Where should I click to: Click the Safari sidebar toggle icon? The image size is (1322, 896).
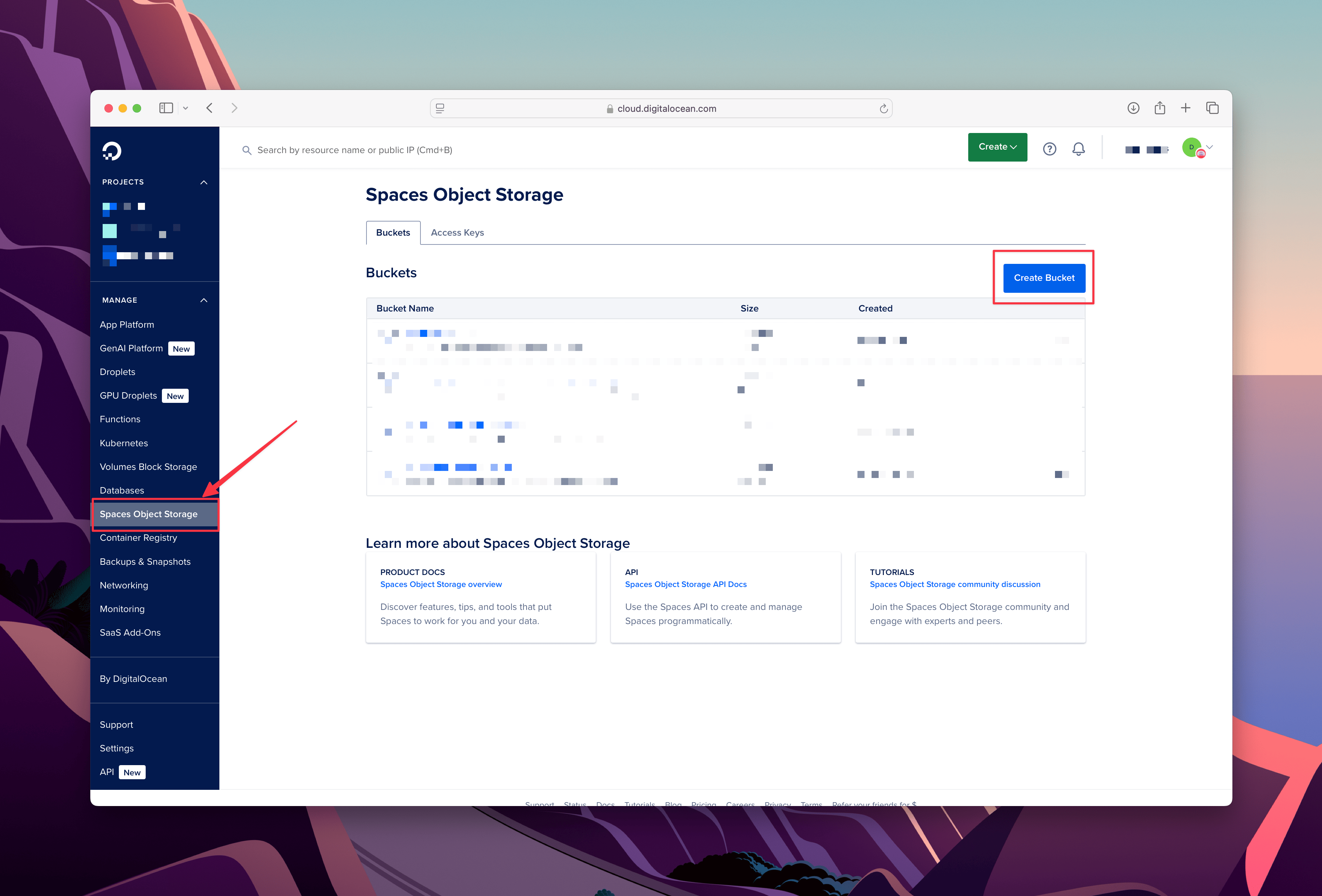166,108
